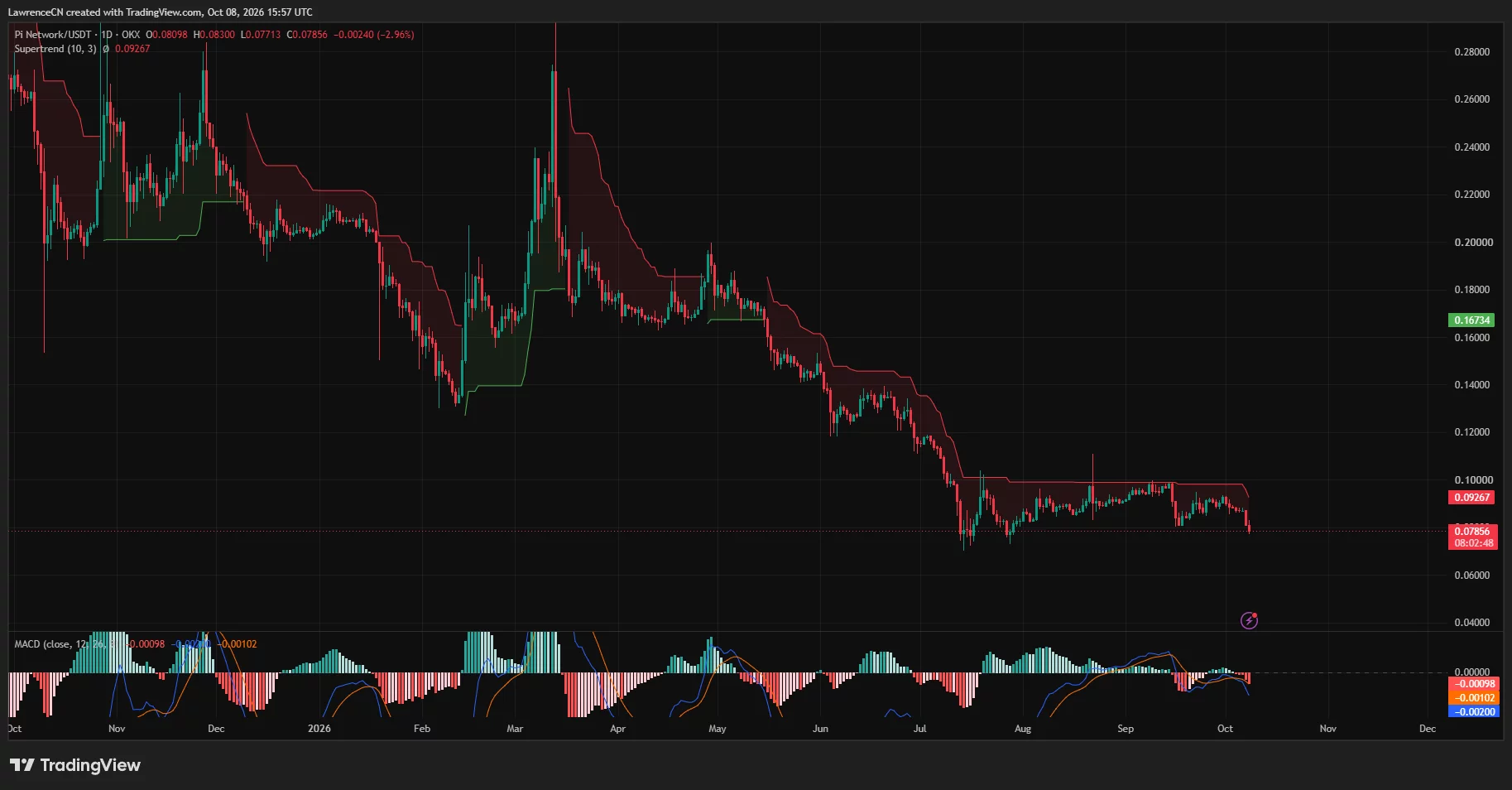1512x790 pixels.
Task: Click the low value L0.07713 in legend
Action: (261, 35)
